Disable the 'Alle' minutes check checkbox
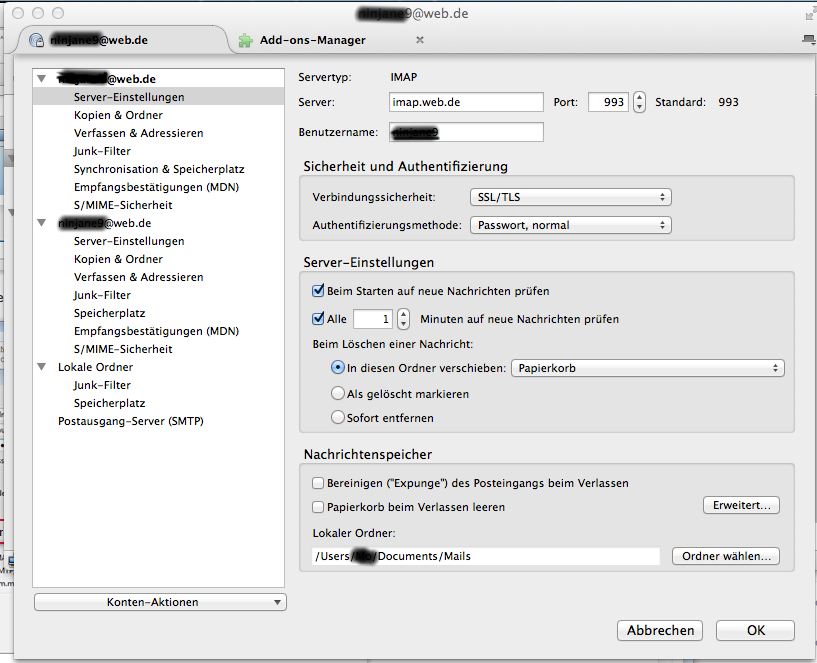817x663 pixels. [x=319, y=319]
